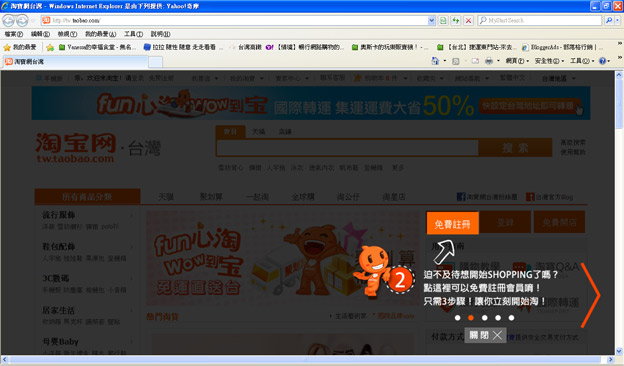624x366 pixels.
Task: Open the 工具(T) menu in menu bar
Action: coord(133,34)
